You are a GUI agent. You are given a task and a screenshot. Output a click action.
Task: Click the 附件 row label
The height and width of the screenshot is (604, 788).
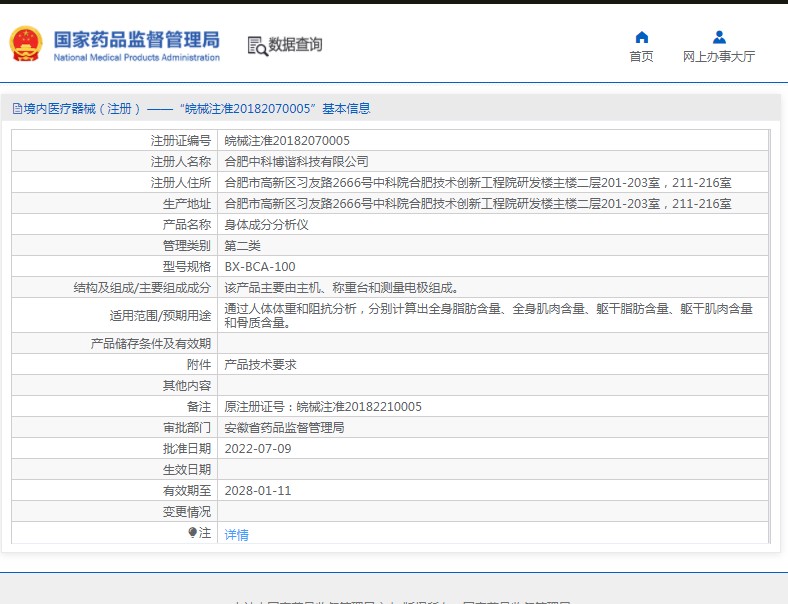click(199, 365)
